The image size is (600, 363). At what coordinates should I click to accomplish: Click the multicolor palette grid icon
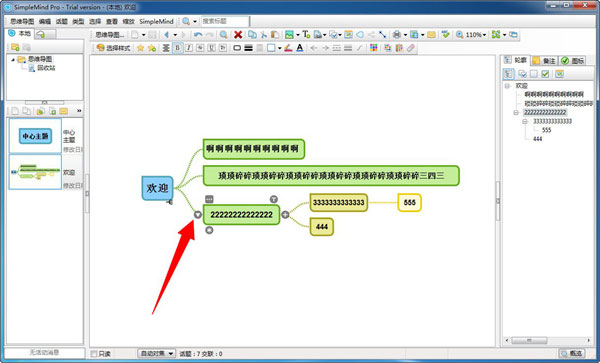pyautogui.click(x=374, y=48)
